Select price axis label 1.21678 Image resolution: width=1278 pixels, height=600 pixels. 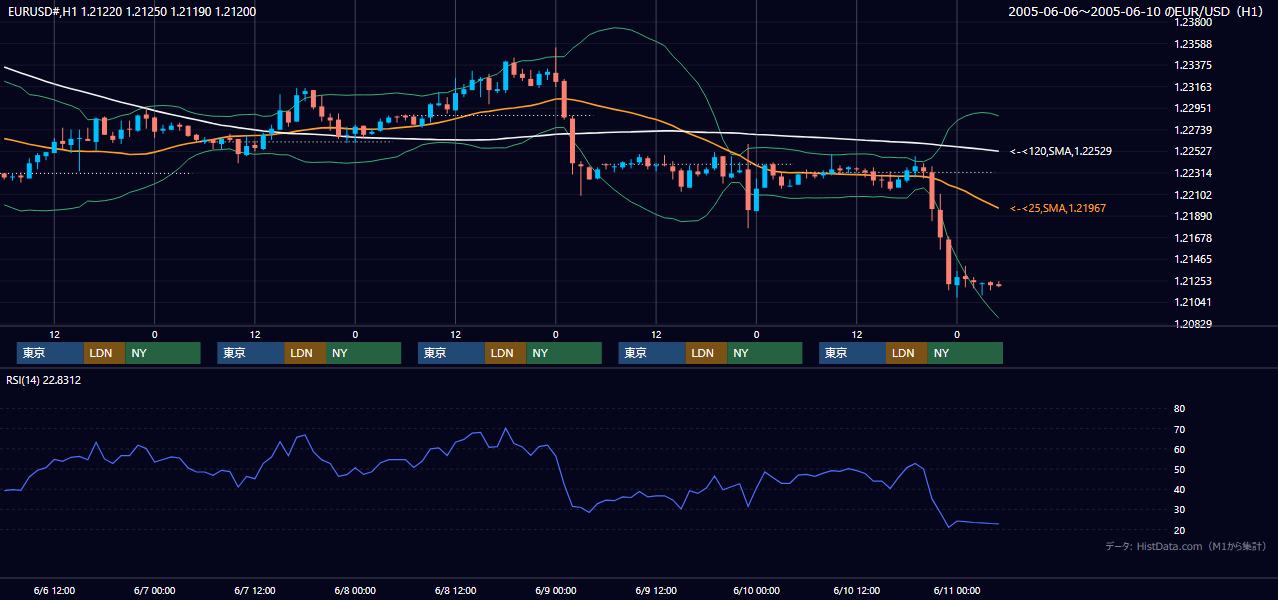click(x=1193, y=238)
